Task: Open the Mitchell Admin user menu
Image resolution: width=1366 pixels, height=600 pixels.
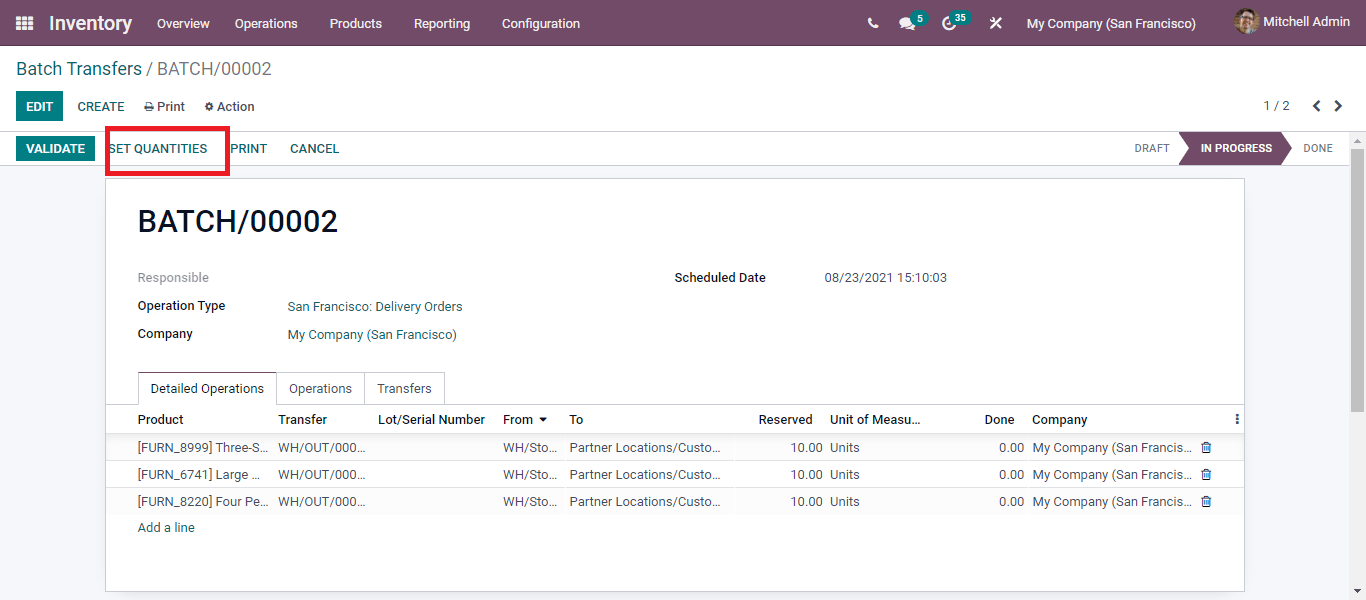Action: coord(1292,22)
